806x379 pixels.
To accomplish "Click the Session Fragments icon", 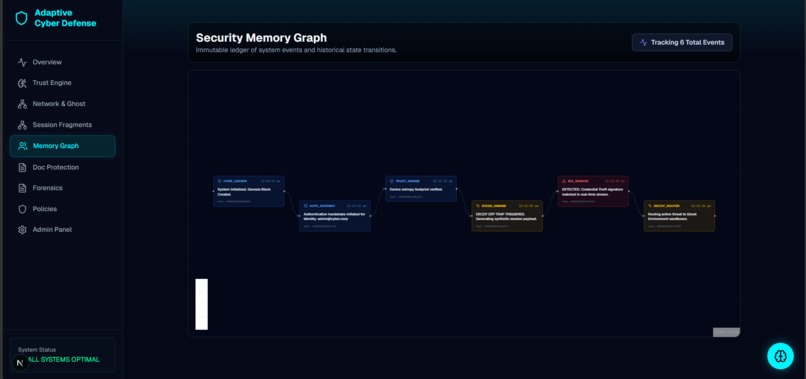I will click(22, 125).
